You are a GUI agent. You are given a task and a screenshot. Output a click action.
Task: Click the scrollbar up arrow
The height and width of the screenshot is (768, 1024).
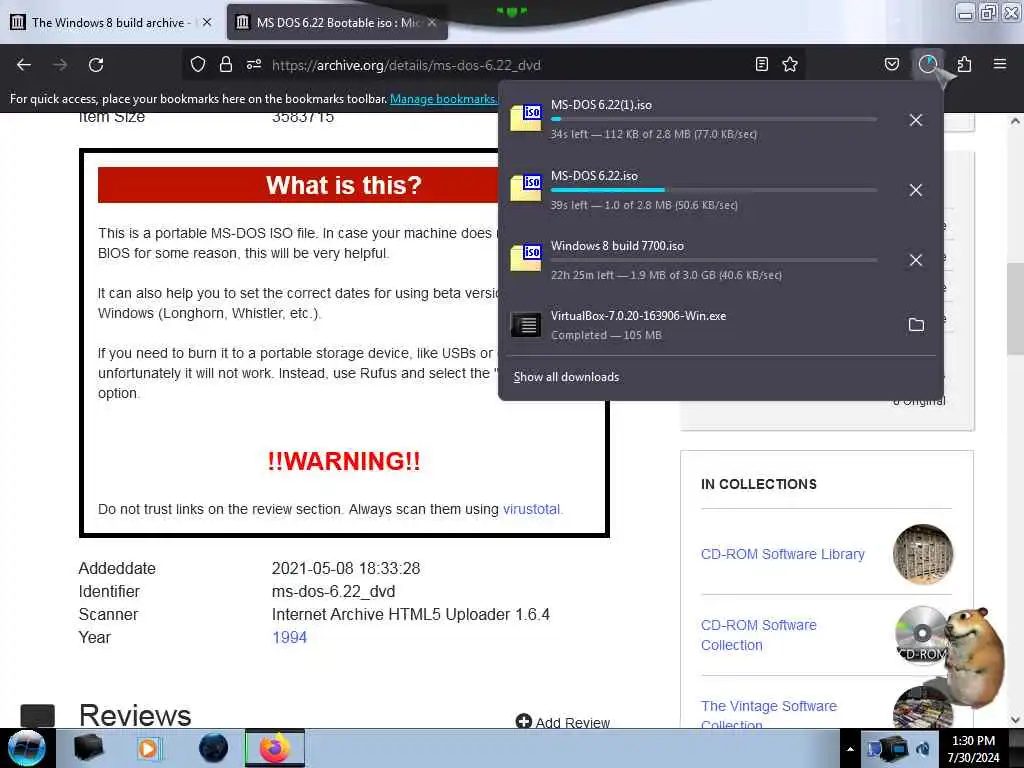1015,121
